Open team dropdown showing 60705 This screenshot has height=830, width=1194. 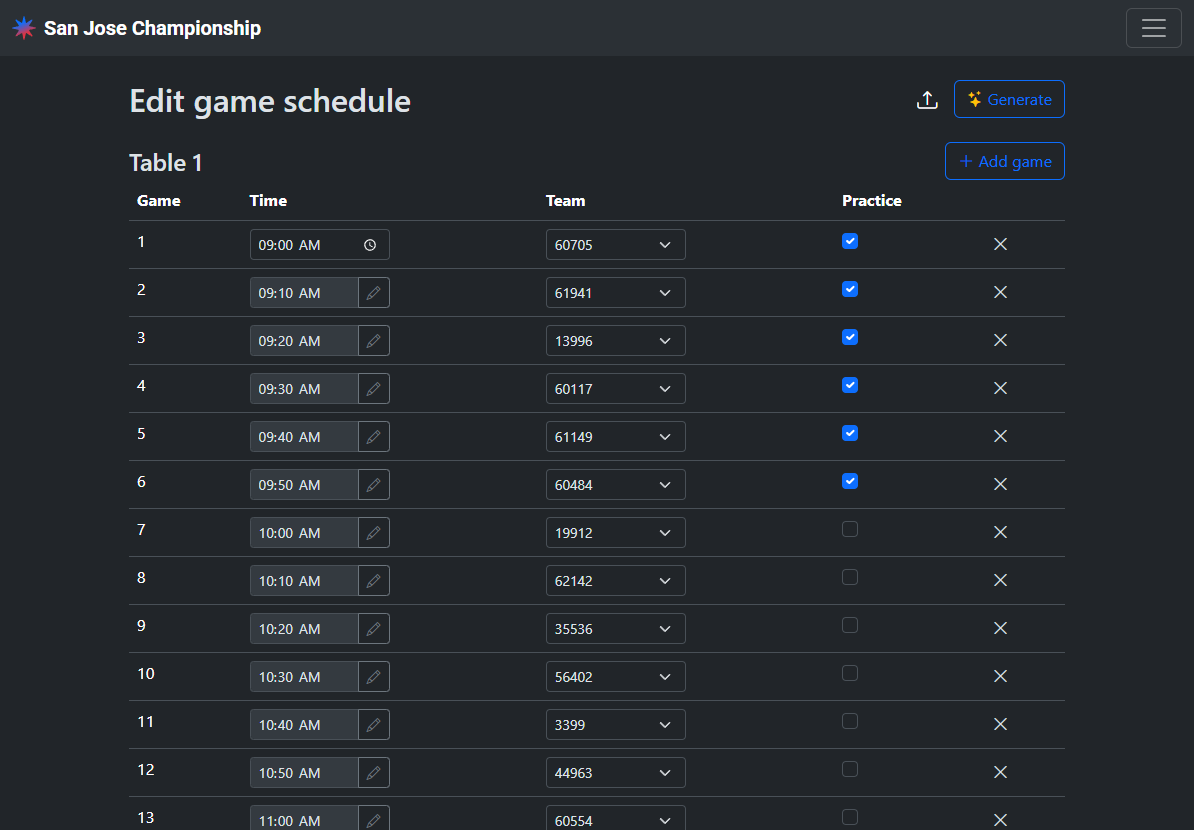point(615,245)
